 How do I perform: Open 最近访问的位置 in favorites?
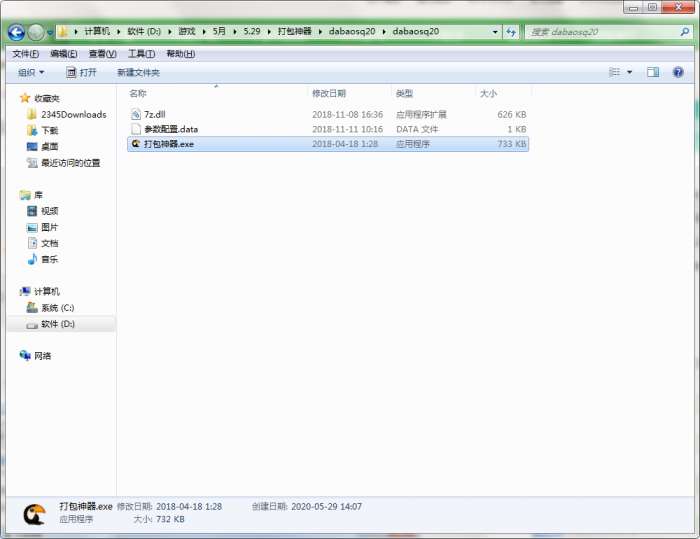pyautogui.click(x=71, y=163)
